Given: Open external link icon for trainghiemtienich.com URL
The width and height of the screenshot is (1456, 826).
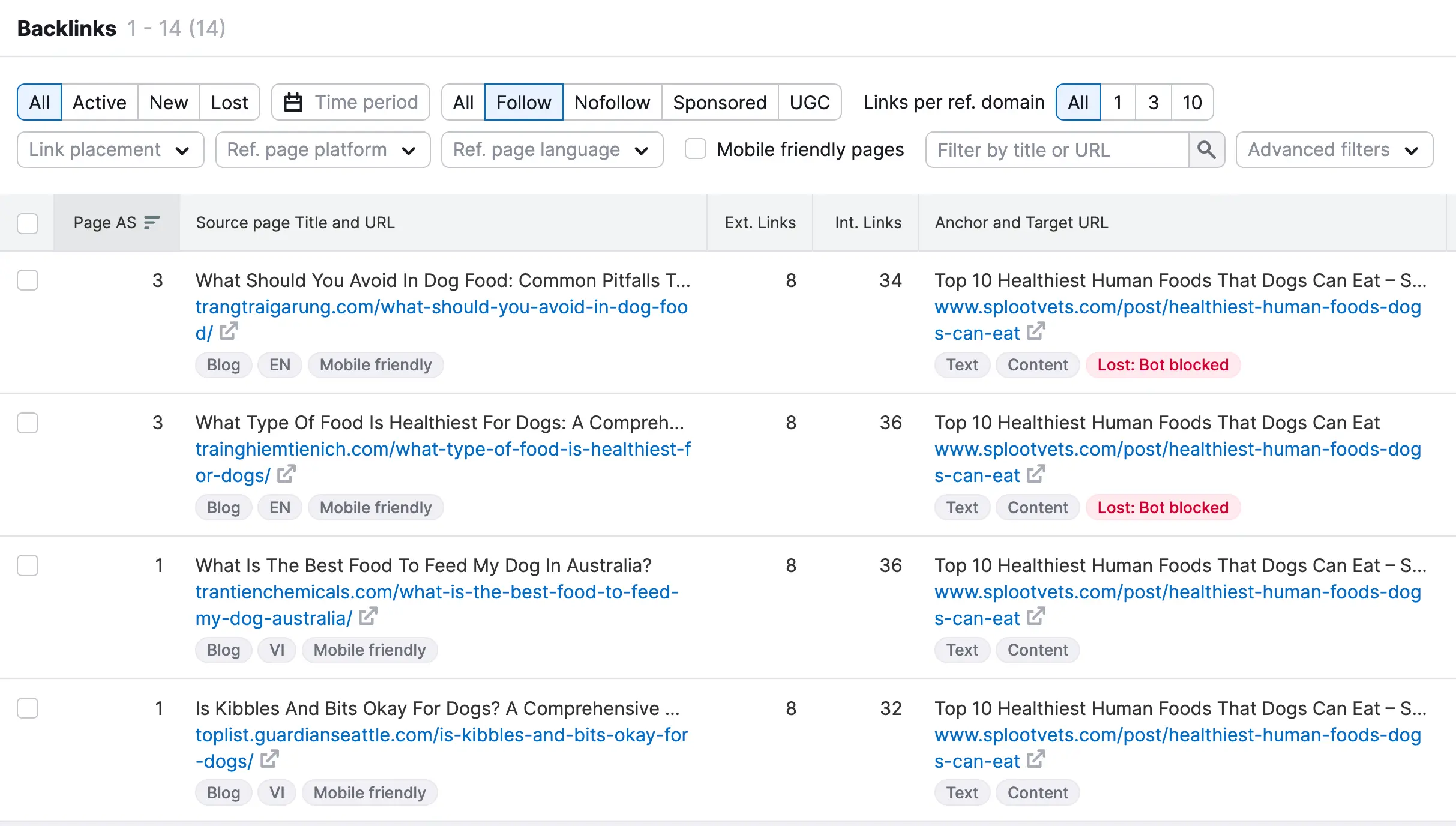Looking at the screenshot, I should (286, 474).
